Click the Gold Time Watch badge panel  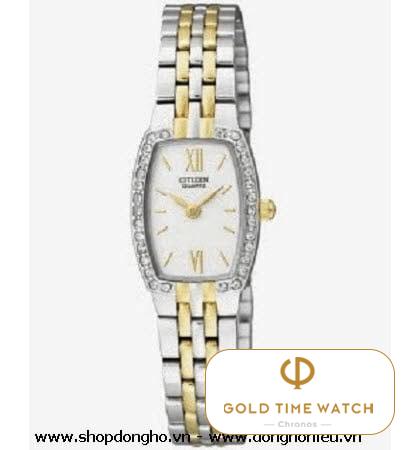(x=299, y=392)
